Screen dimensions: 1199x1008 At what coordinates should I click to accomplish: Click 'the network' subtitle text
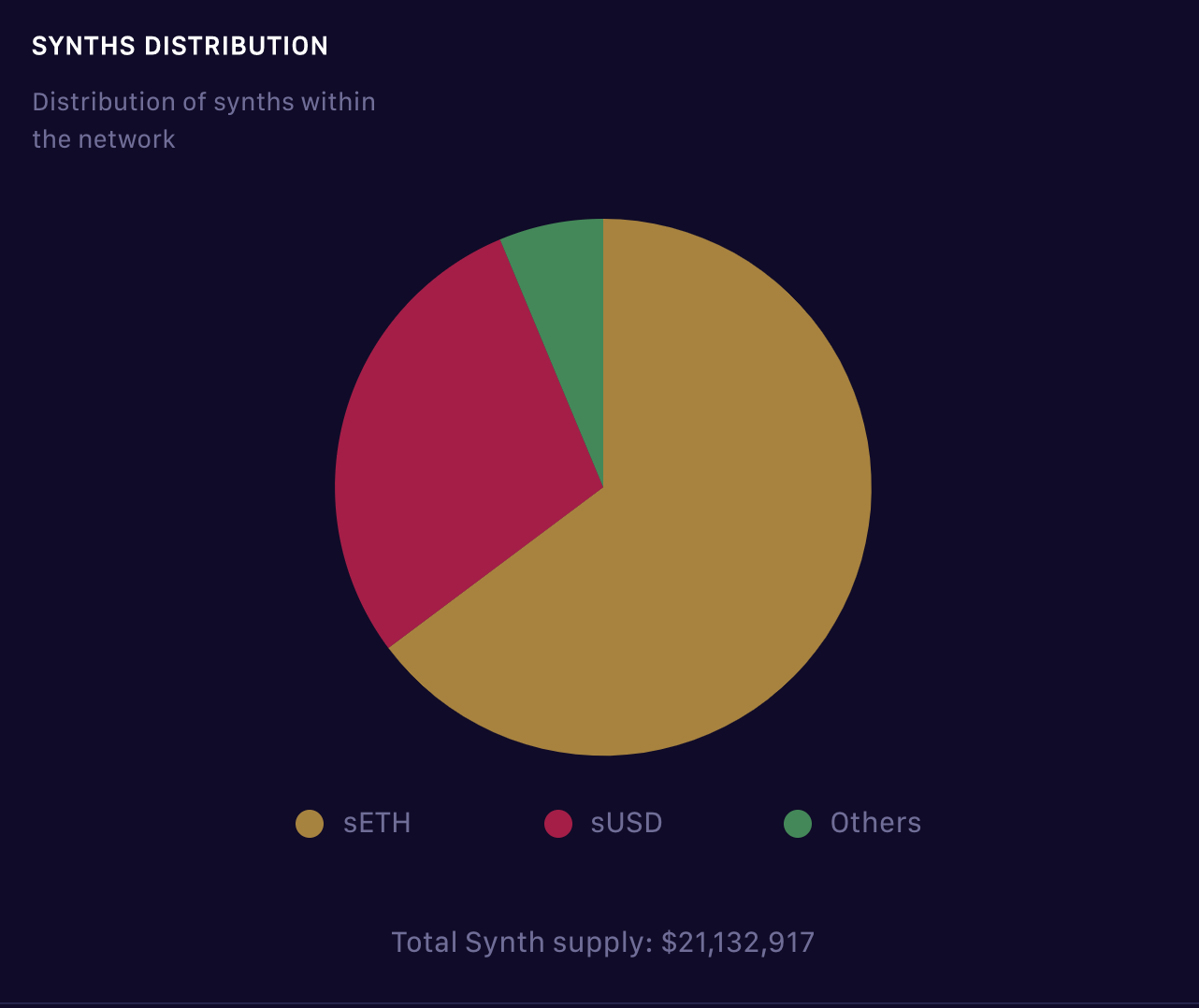(x=104, y=139)
